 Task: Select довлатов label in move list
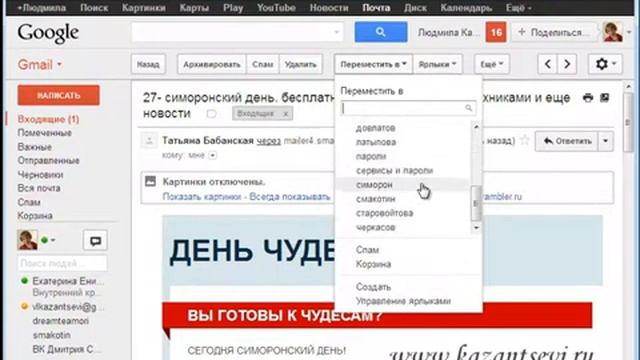click(x=376, y=128)
